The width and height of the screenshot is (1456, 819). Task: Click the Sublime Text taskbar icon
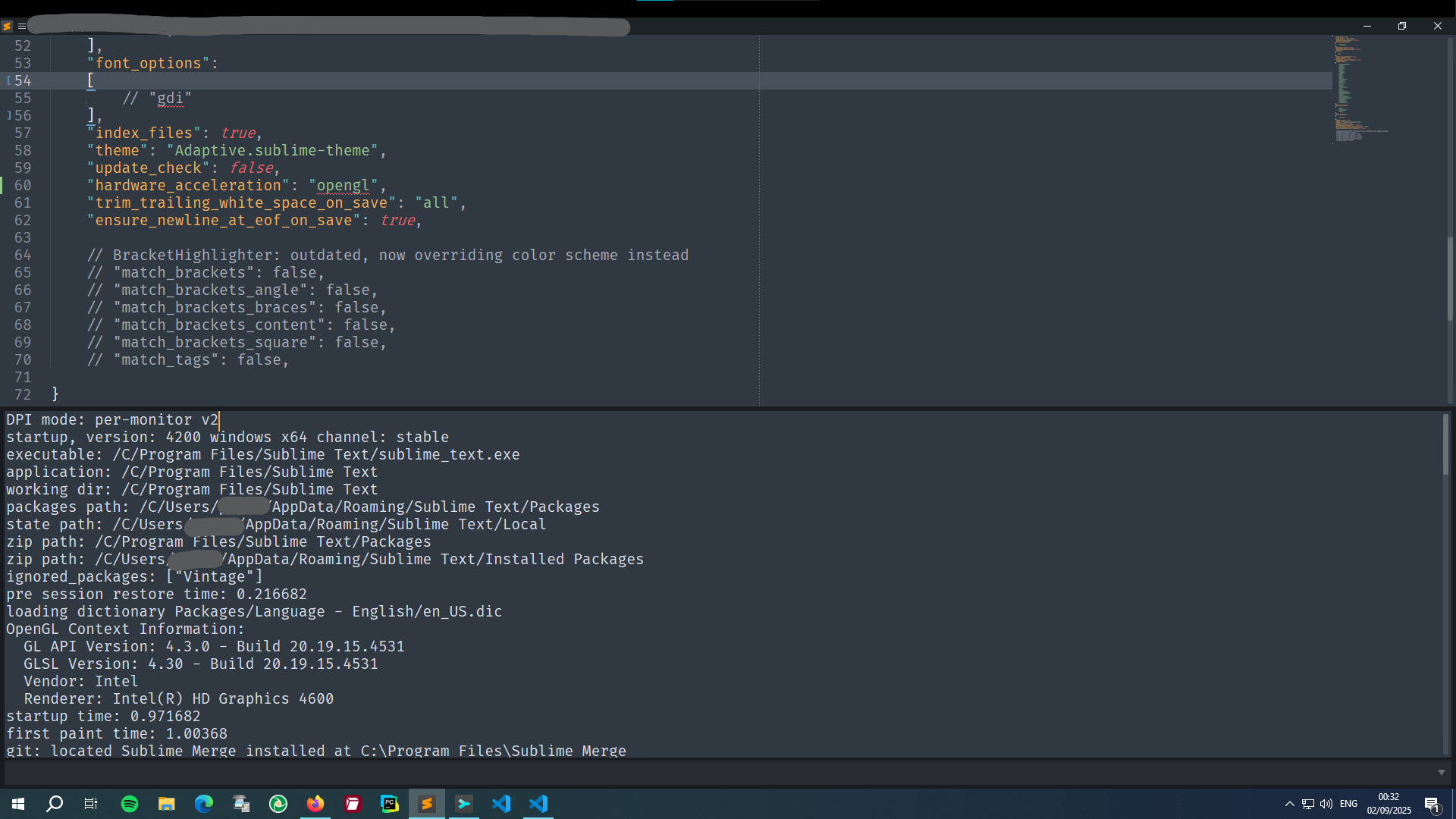(x=427, y=804)
